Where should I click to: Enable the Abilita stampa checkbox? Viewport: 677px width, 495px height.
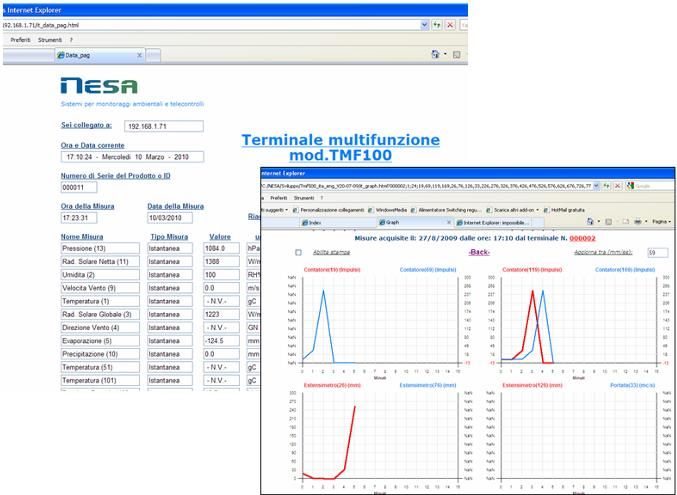(x=298, y=252)
